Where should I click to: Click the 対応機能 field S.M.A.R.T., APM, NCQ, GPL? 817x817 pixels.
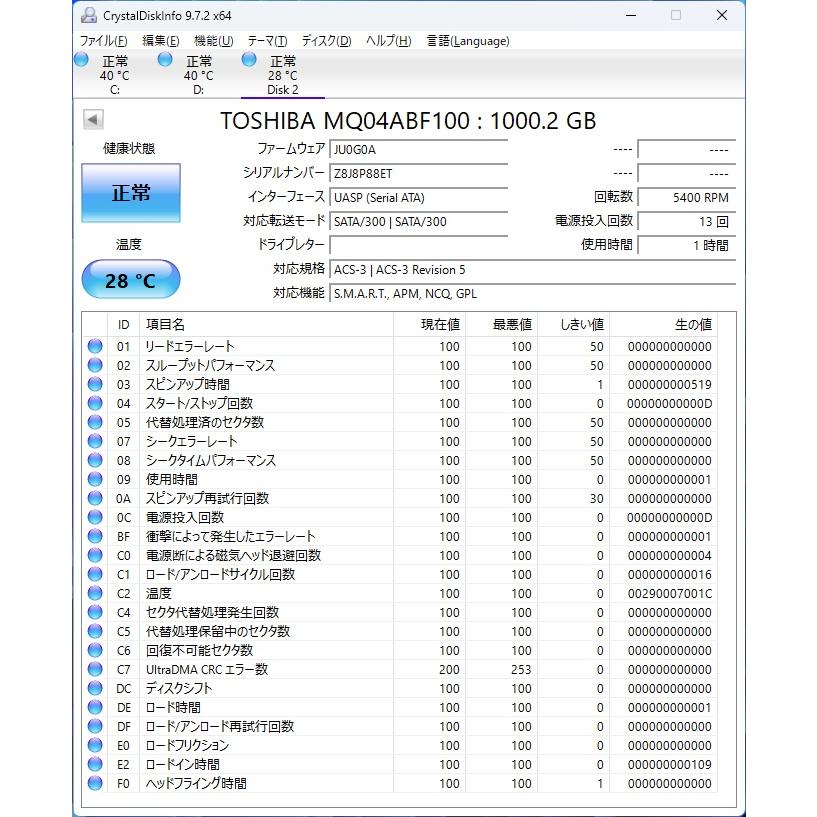tap(533, 293)
